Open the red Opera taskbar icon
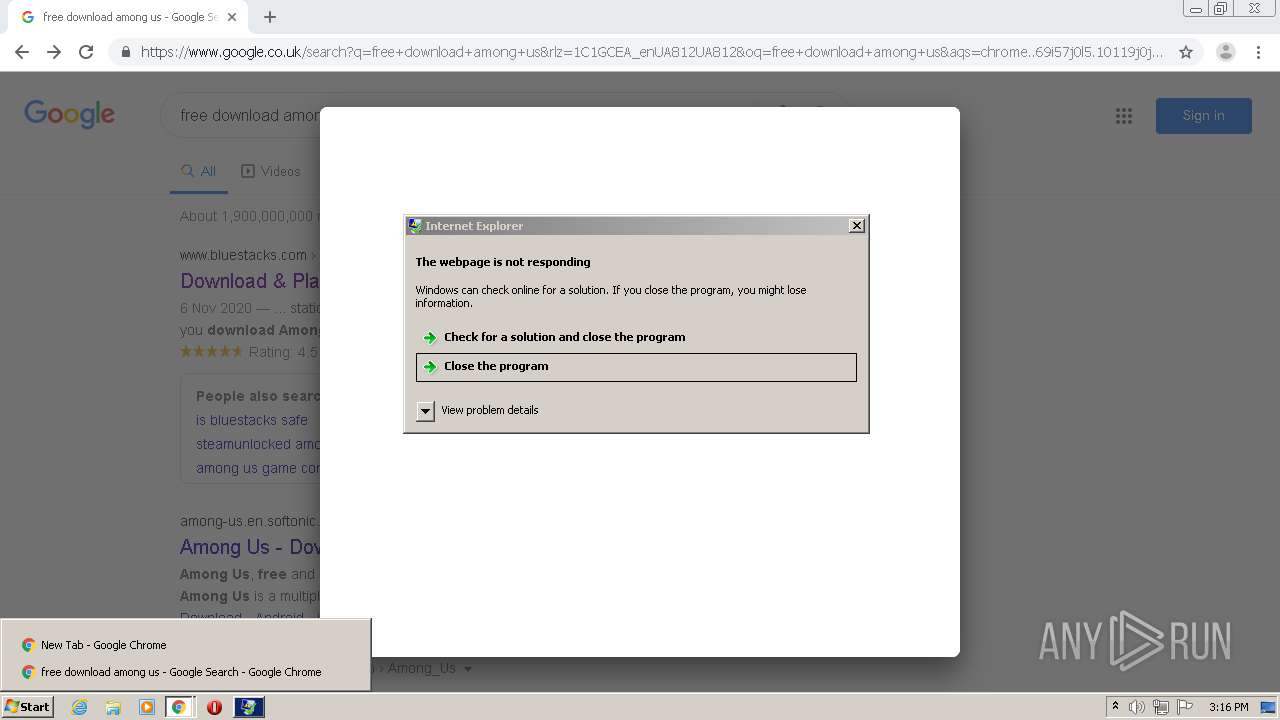 point(214,707)
